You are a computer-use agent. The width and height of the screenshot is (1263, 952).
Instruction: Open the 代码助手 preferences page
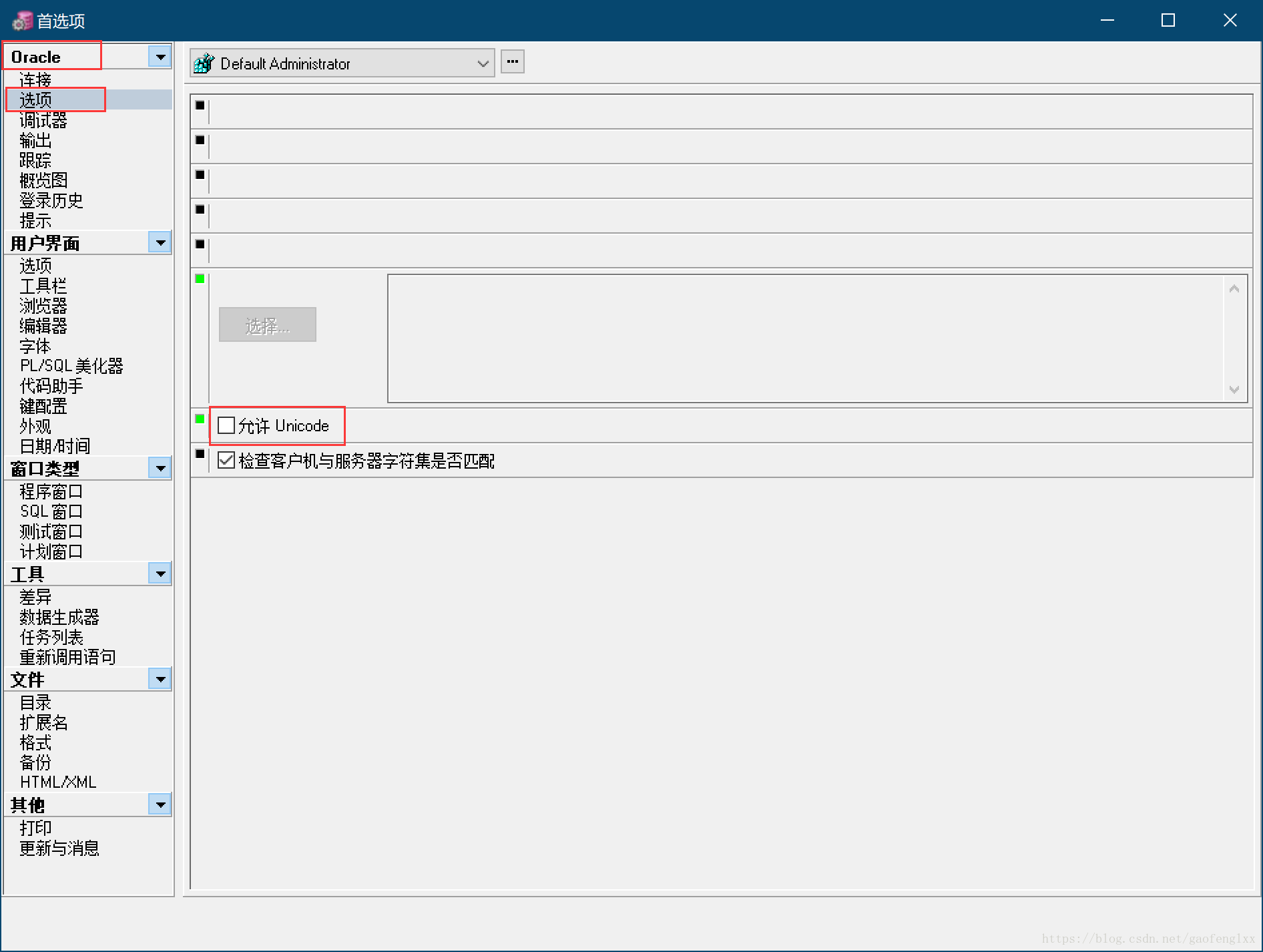pos(51,386)
